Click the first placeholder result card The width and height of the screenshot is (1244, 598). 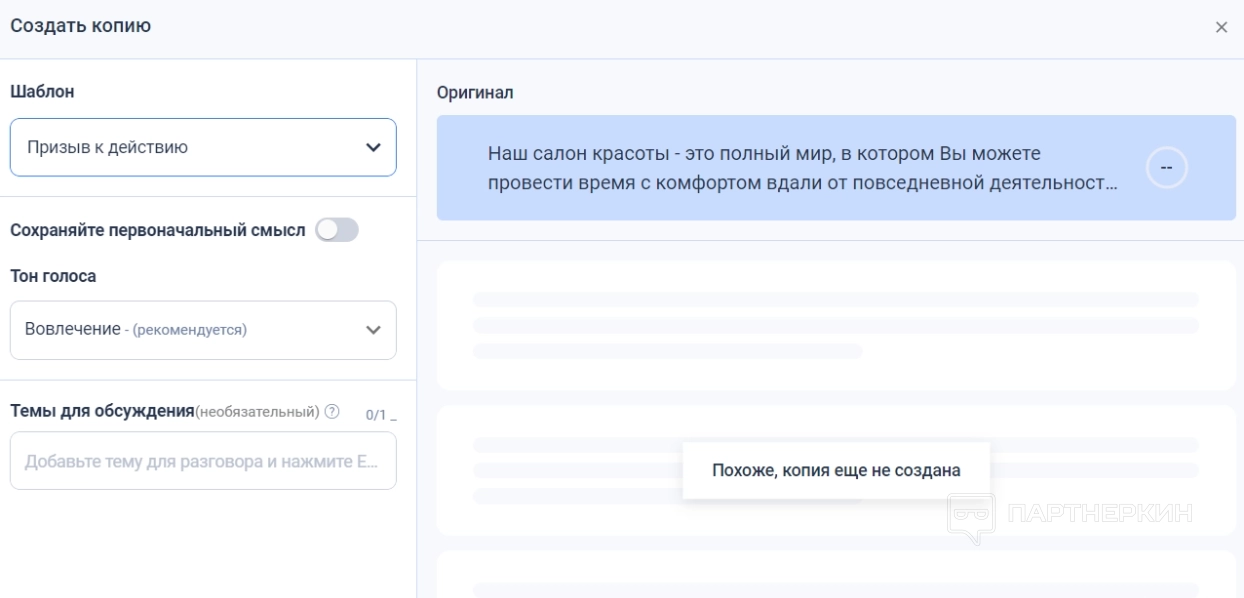click(836, 325)
